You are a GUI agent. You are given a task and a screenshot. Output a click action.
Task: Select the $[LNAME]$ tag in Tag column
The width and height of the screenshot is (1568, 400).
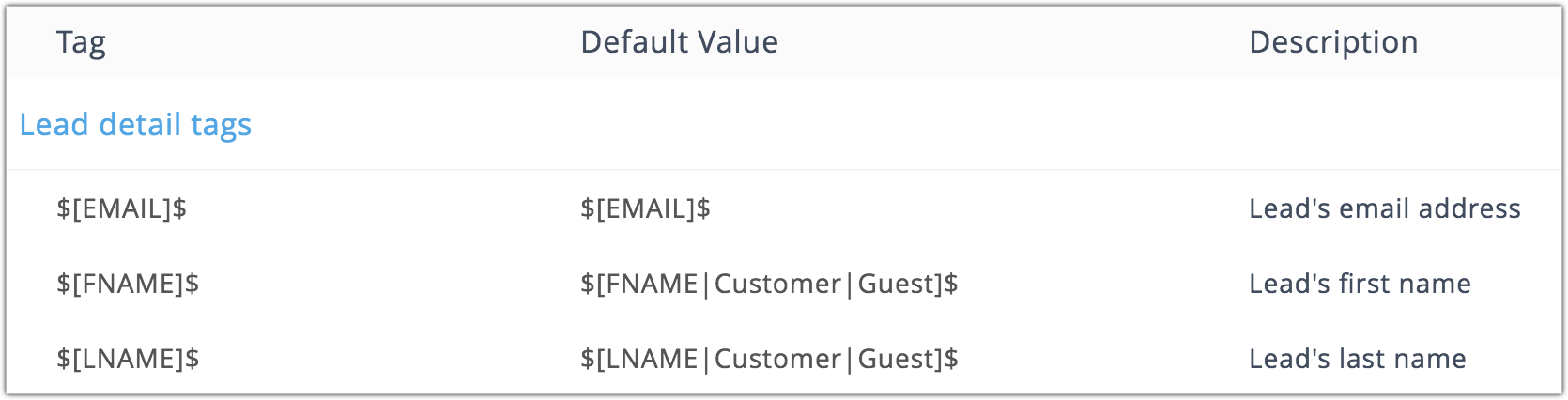point(128,359)
